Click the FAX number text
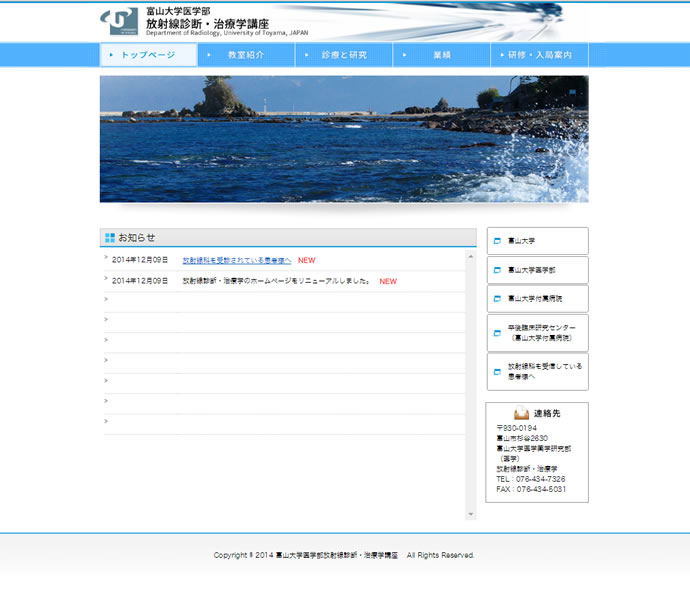 click(531, 489)
